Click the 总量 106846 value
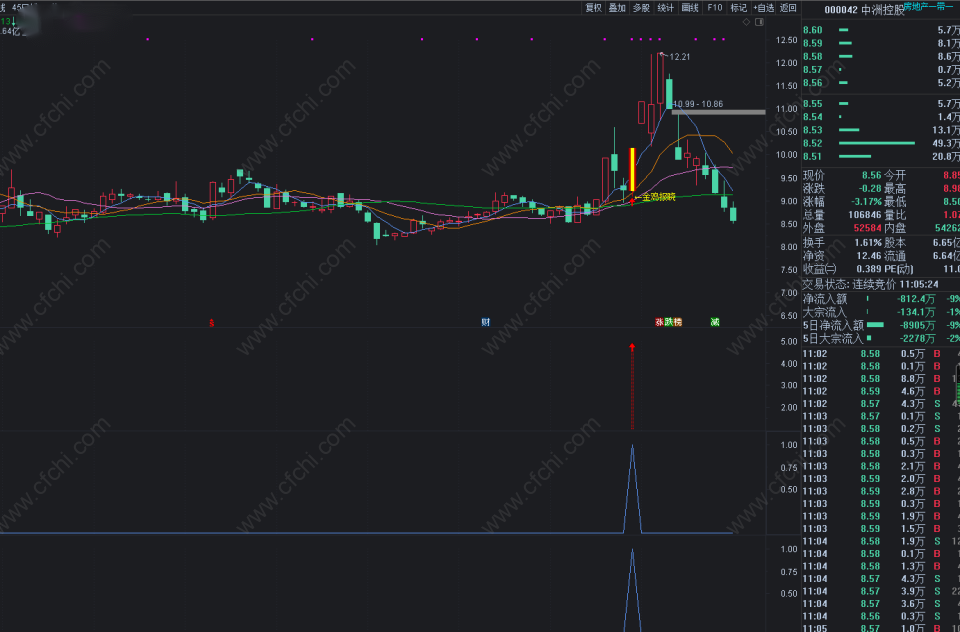This screenshot has width=960, height=632. (863, 215)
